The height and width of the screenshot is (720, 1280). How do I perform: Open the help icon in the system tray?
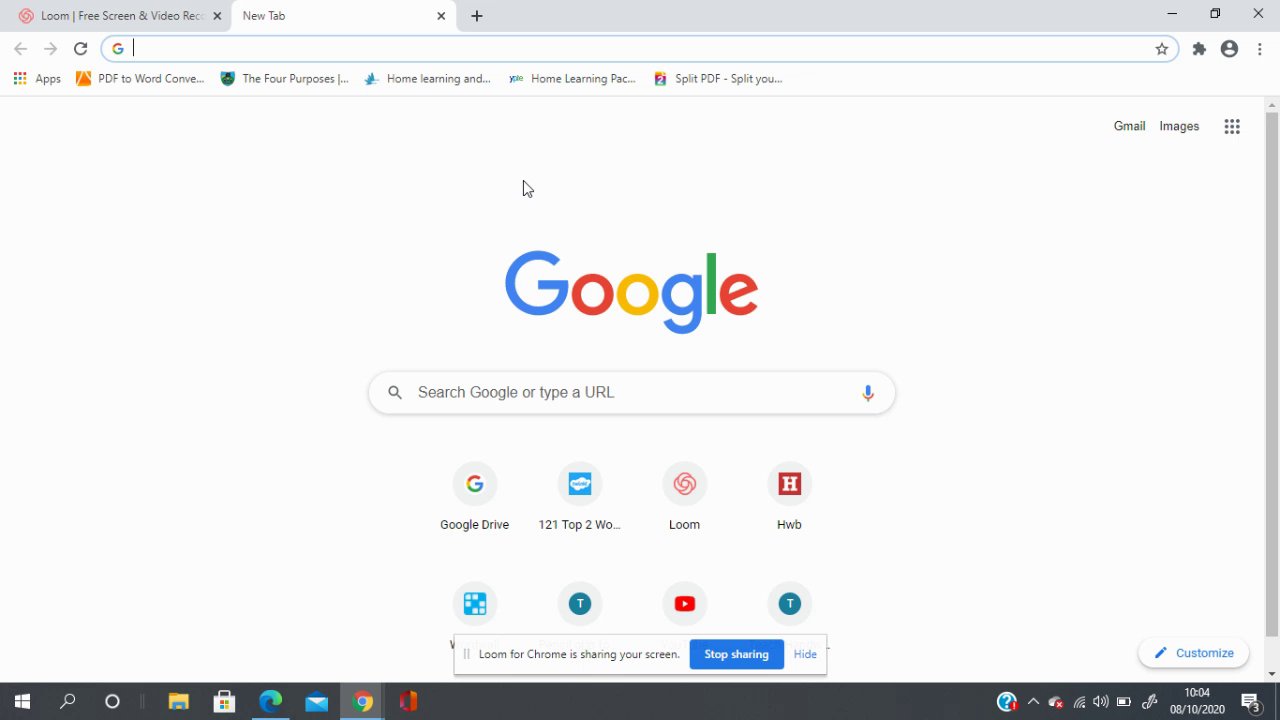(x=1007, y=702)
